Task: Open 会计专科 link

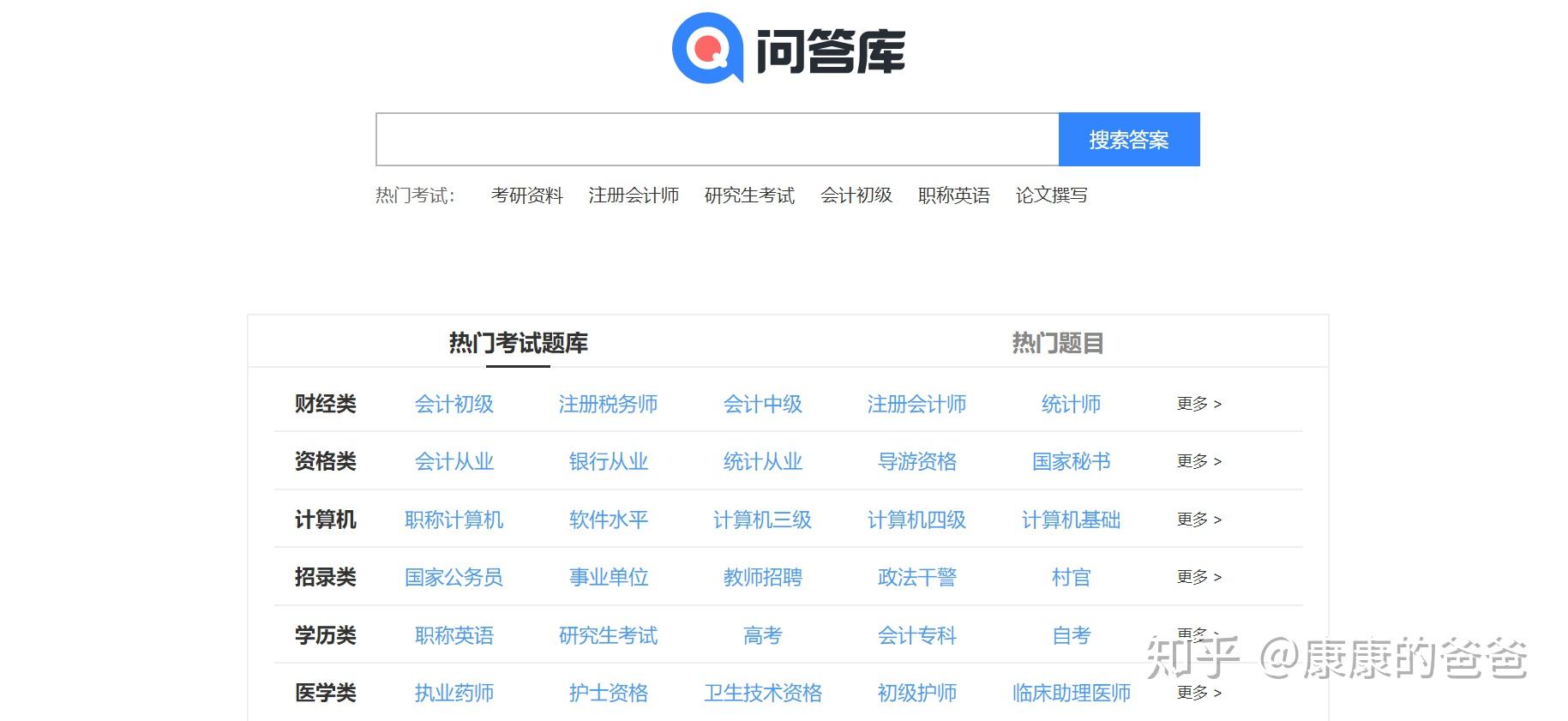Action: coord(917,635)
